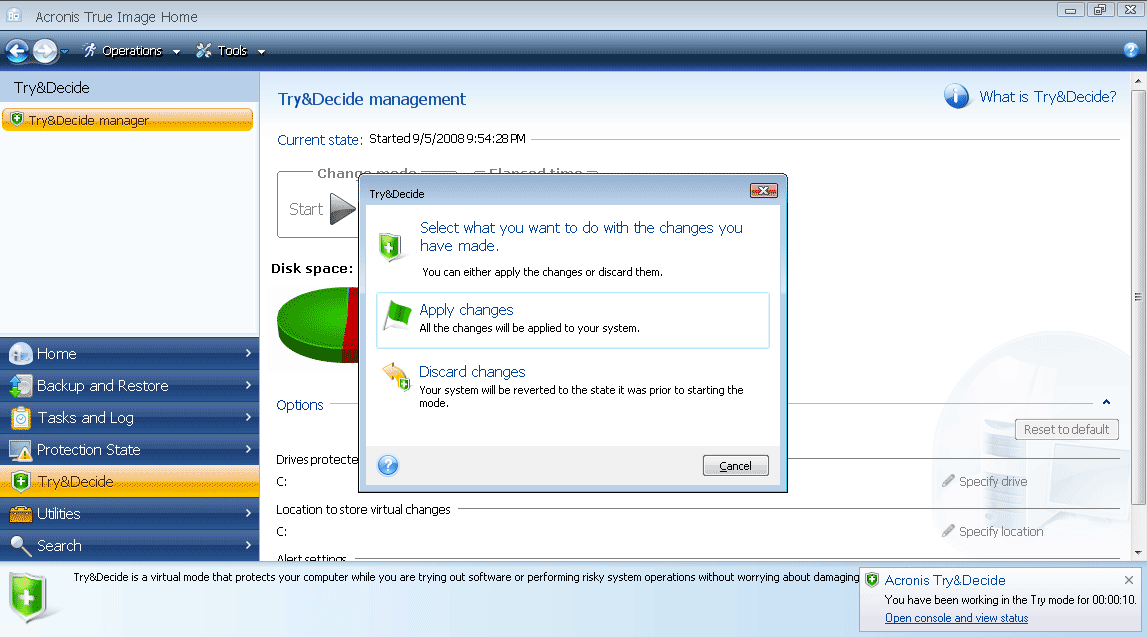Open the navigation history dropdown arrow
The image size is (1147, 637).
tap(64, 51)
